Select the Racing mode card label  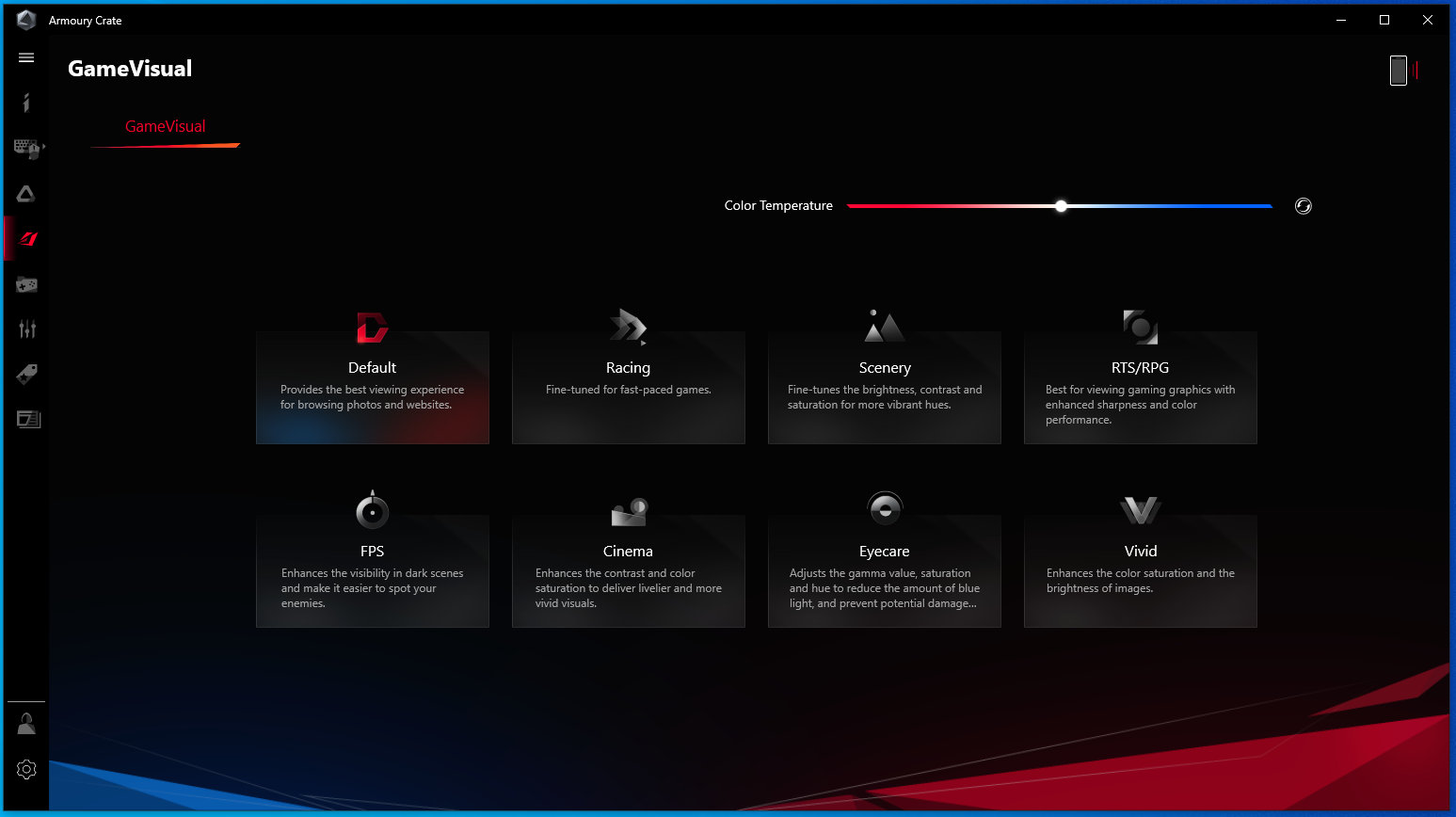[628, 368]
